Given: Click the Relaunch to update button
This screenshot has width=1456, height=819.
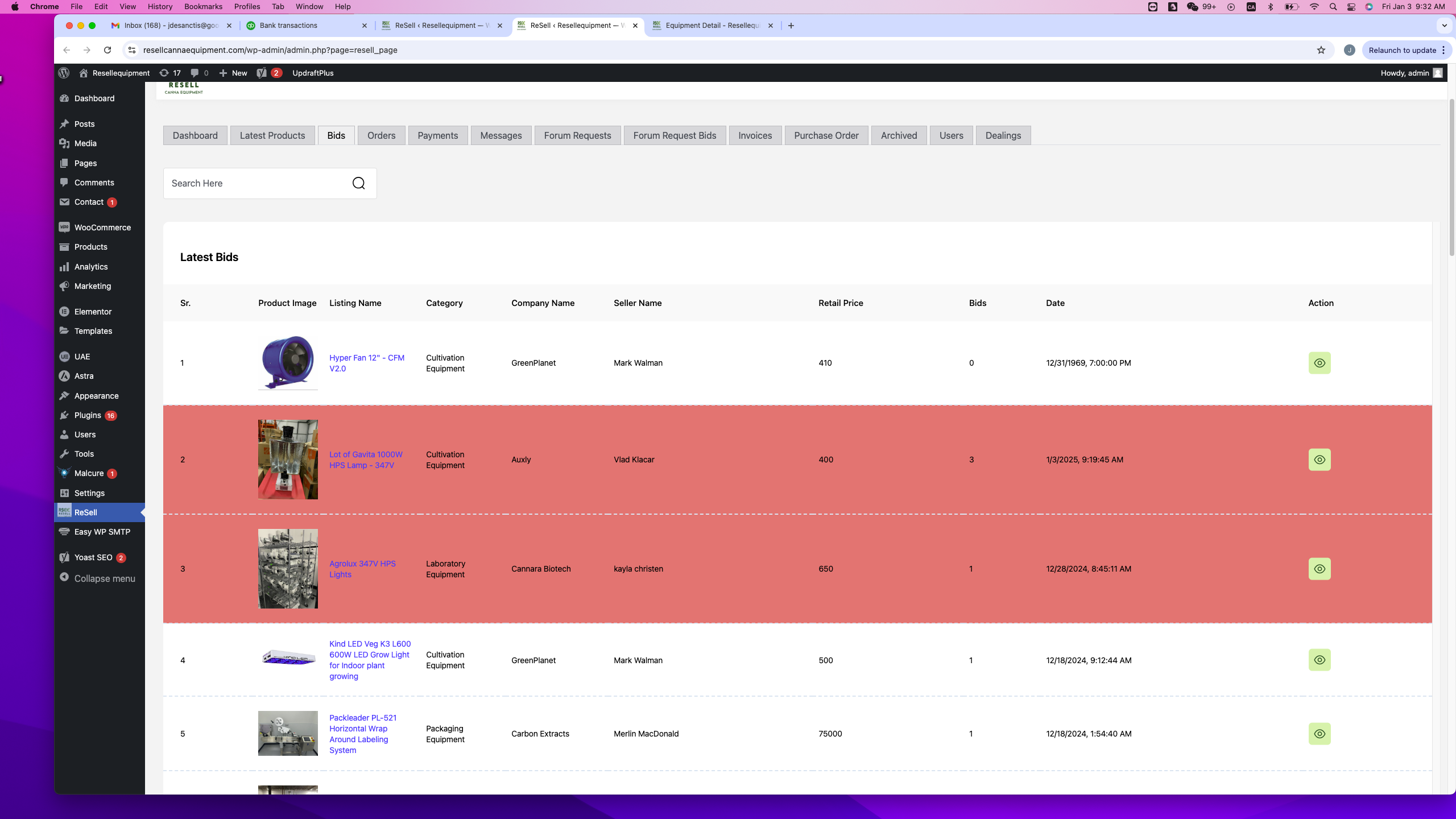Looking at the screenshot, I should [x=1407, y=50].
